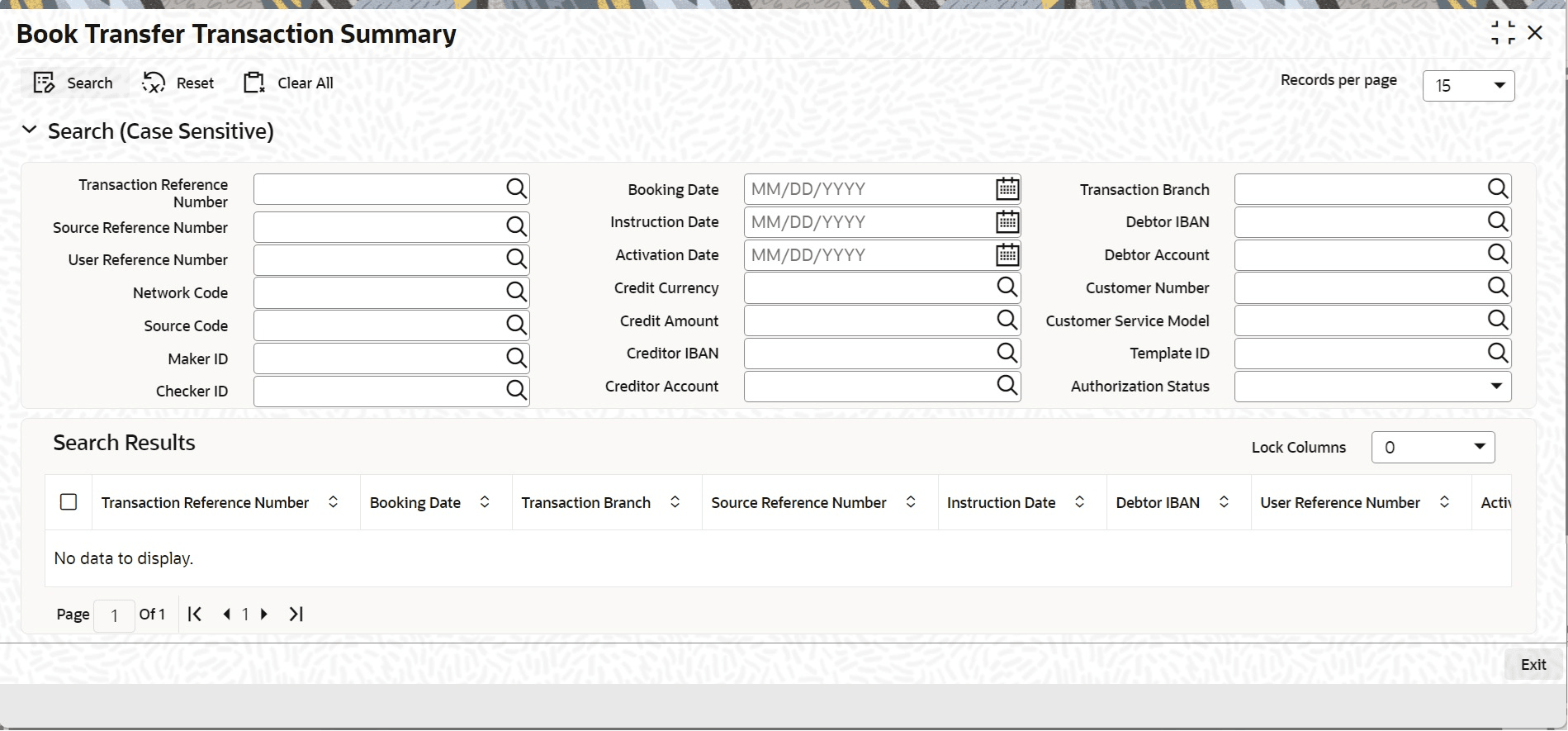Image resolution: width=1568 pixels, height=731 pixels.
Task: Click the Clear All button
Action: click(288, 83)
